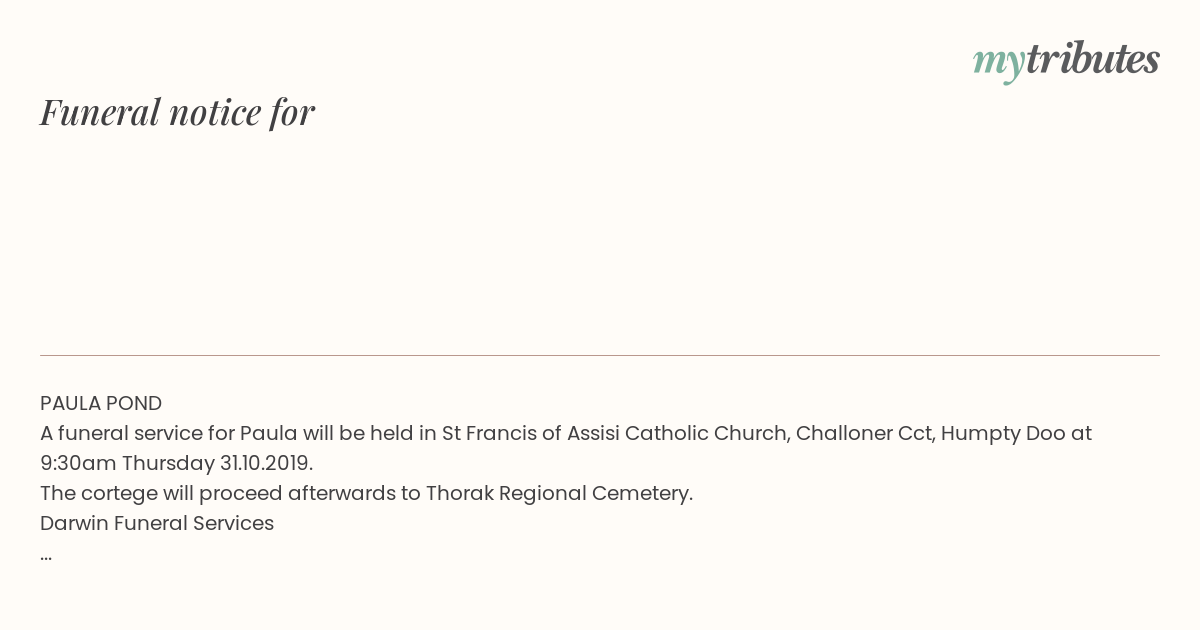Click the blank area below the heading
The width and height of the screenshot is (1200, 630).
(x=600, y=245)
